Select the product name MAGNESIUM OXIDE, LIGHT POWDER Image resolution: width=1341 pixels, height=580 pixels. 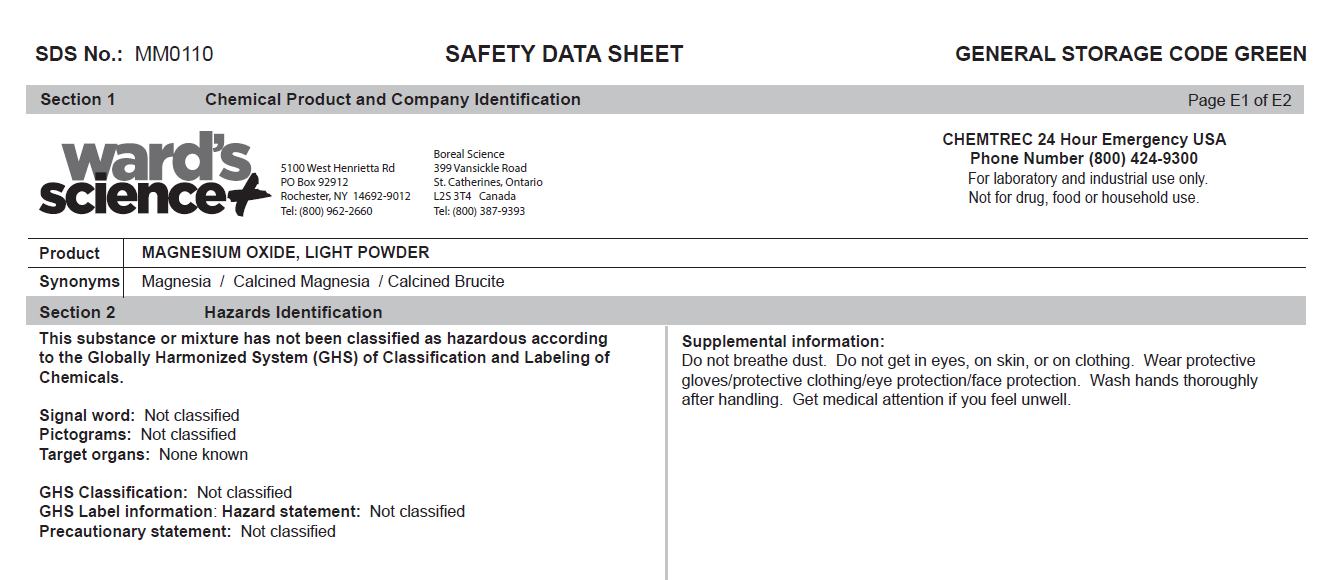tap(285, 253)
